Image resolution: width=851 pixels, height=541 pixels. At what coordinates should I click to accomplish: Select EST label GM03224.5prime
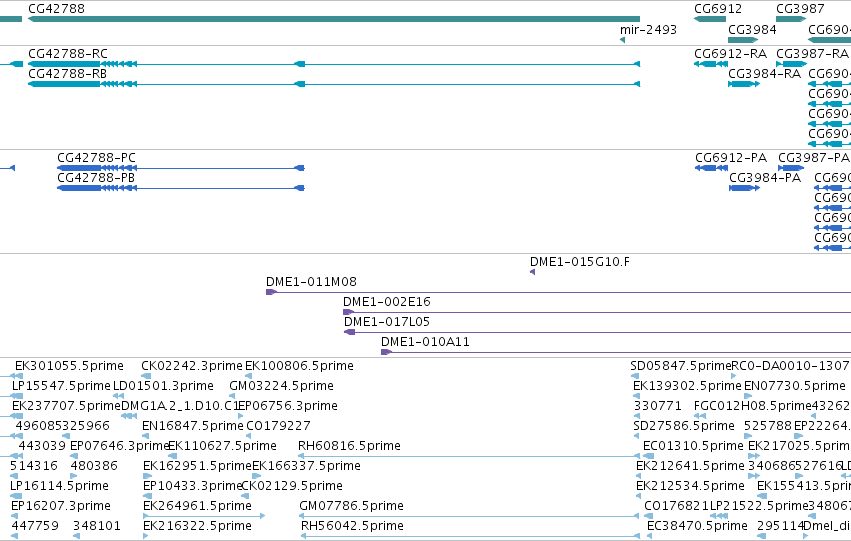point(282,386)
